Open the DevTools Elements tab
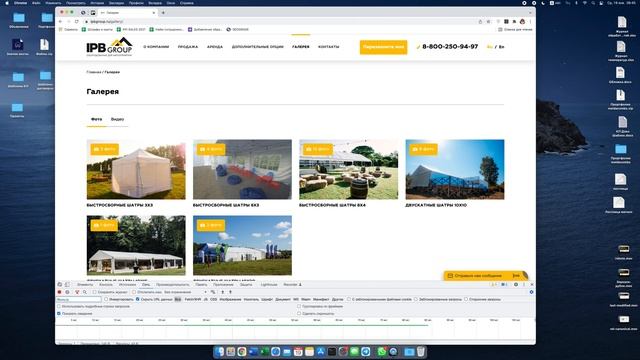Viewport: 640px width, 360px height. (x=85, y=284)
